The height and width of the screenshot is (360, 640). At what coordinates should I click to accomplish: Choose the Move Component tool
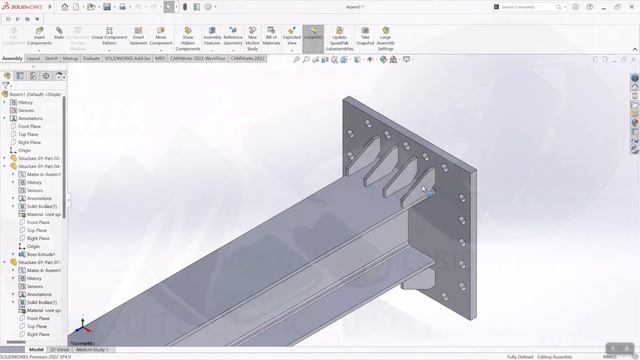161,37
